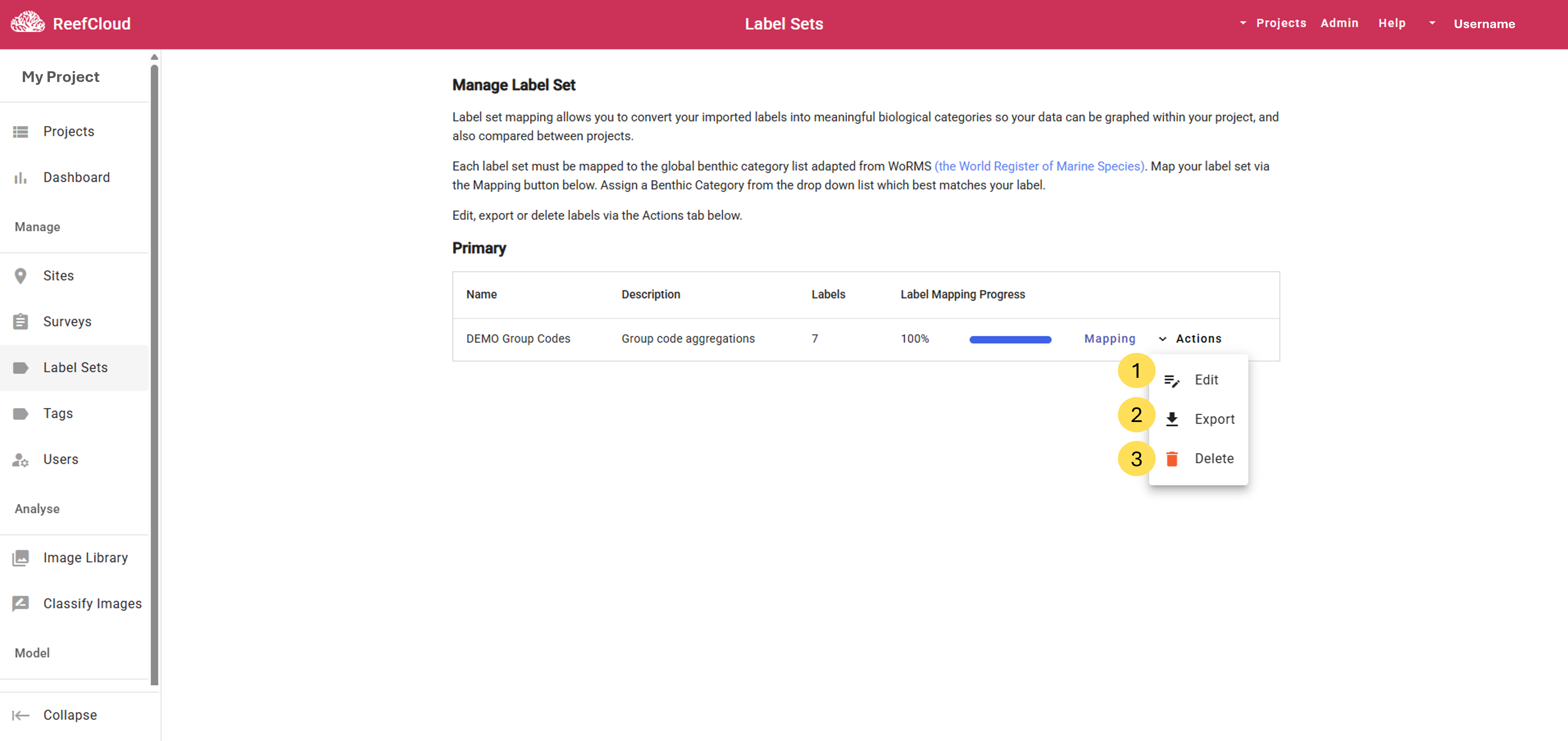Follow the World Register of Marine Species link

[1039, 166]
